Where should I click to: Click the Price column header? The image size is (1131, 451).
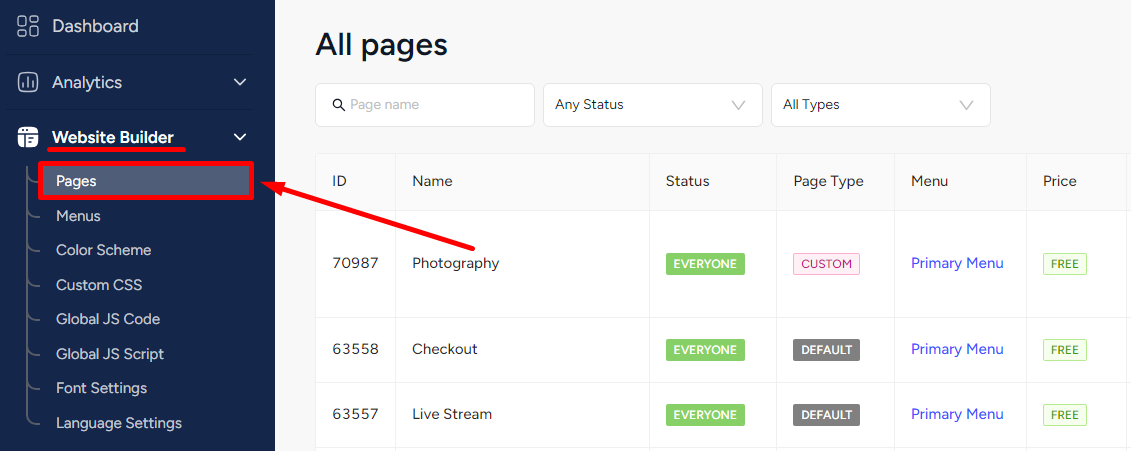(1060, 181)
